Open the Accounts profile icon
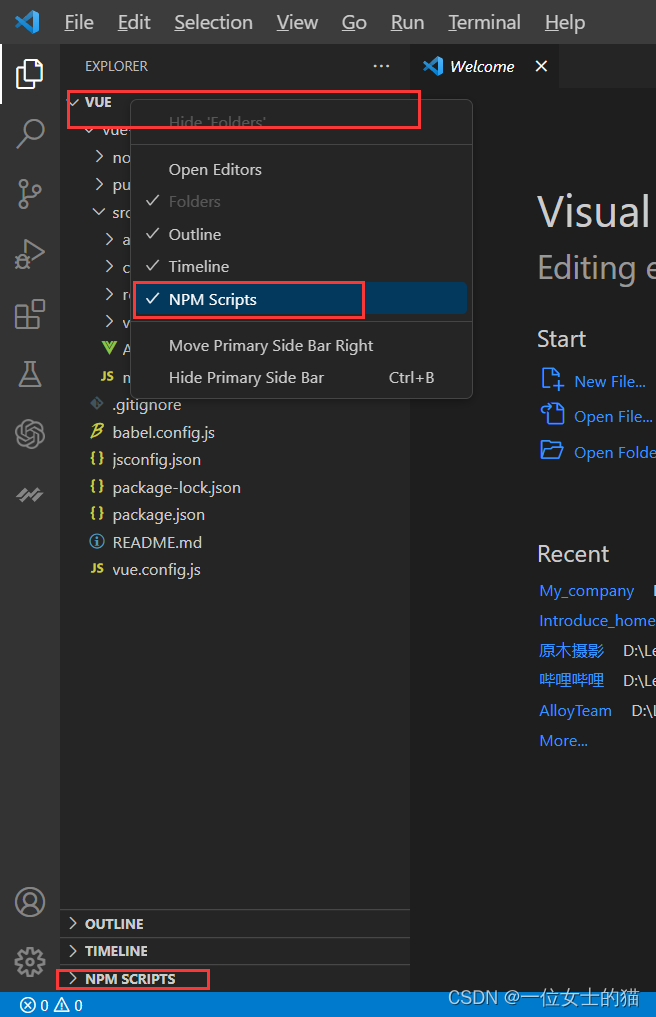Viewport: 656px width, 1017px height. pos(30,902)
